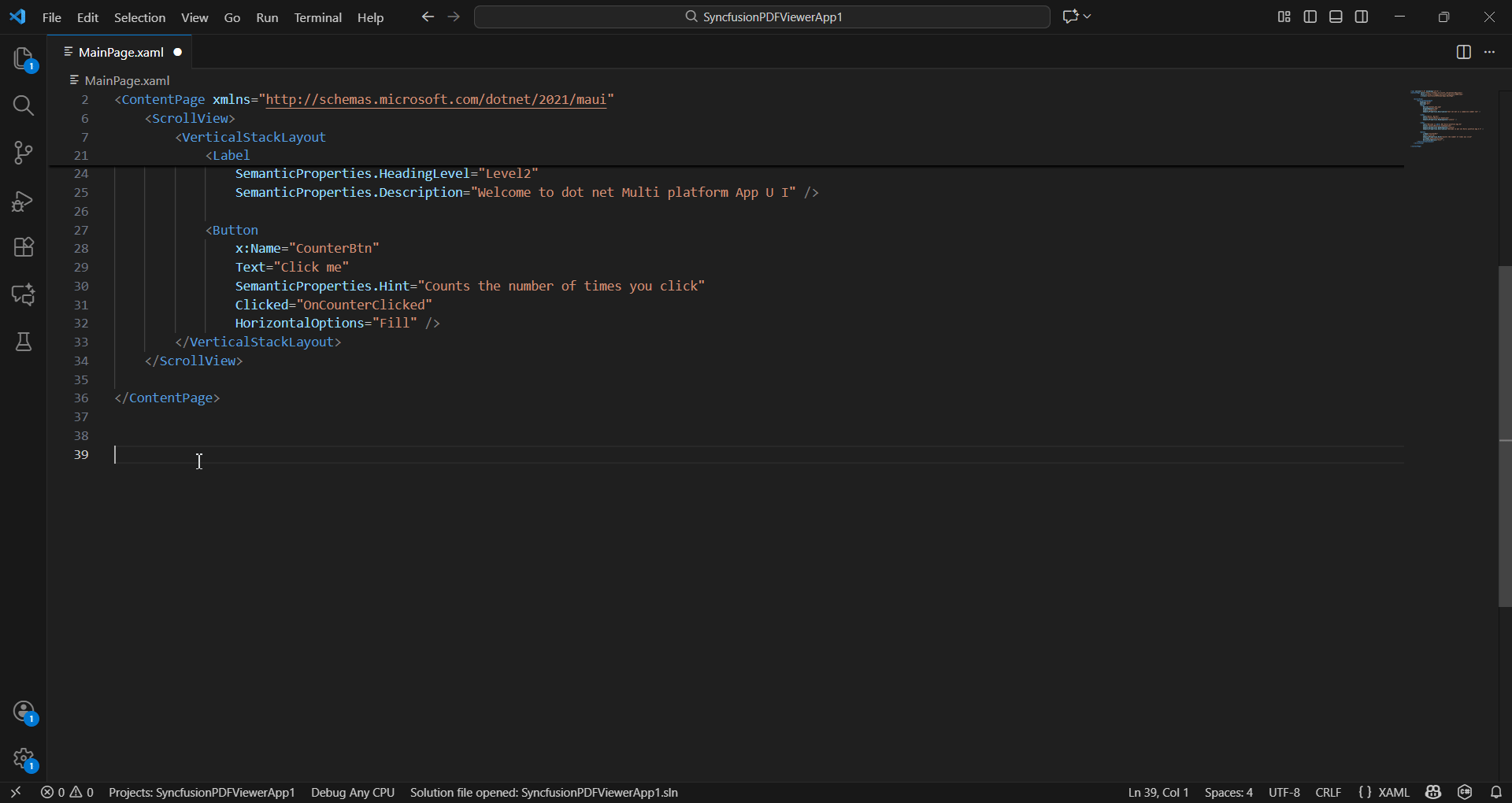Toggle the primary sidebar visibility
The height and width of the screenshot is (803, 1512).
point(1310,16)
